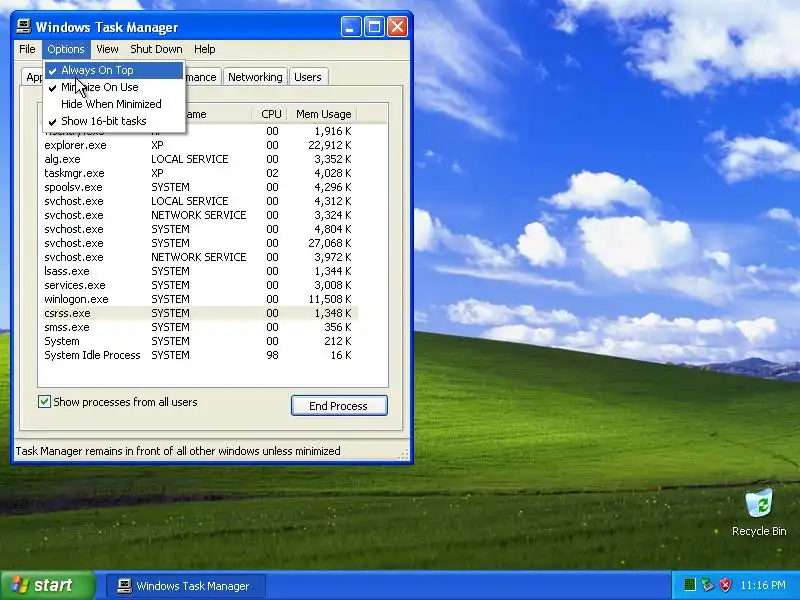Viewport: 800px width, 600px height.
Task: Click the 98 CPU value
Action: [x=272, y=355]
